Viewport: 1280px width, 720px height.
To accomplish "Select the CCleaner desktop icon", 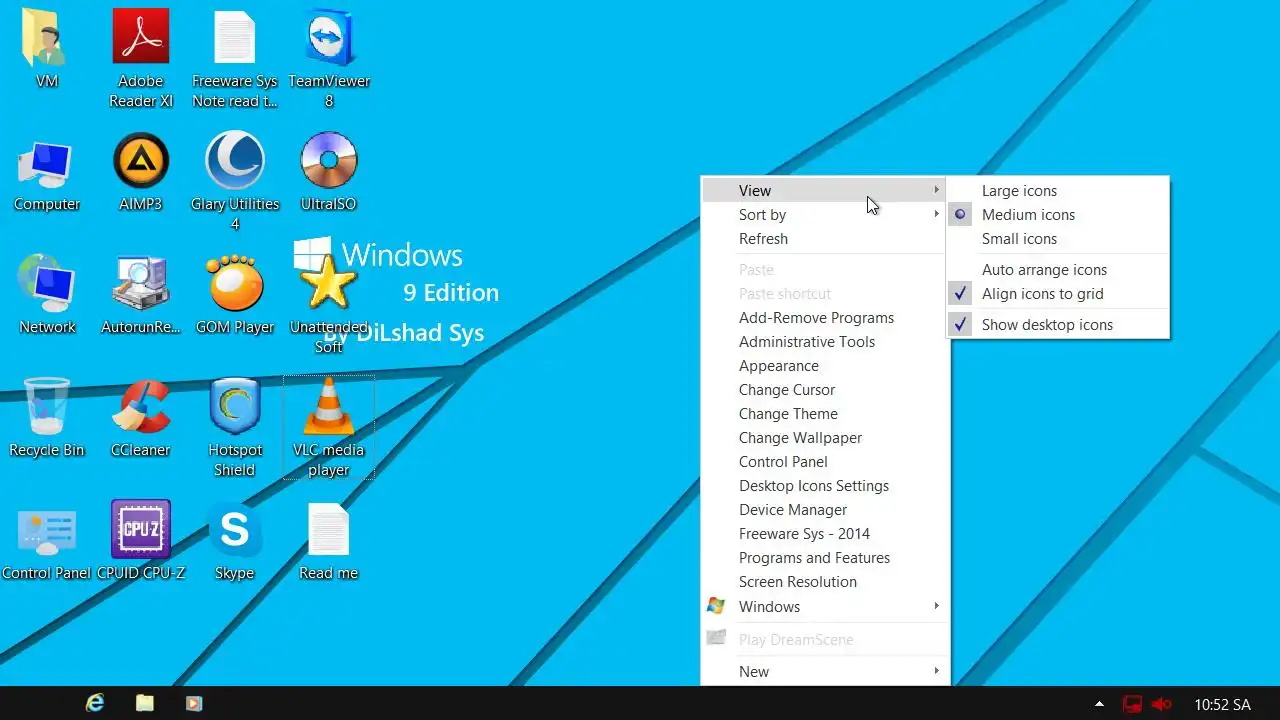I will coord(141,418).
